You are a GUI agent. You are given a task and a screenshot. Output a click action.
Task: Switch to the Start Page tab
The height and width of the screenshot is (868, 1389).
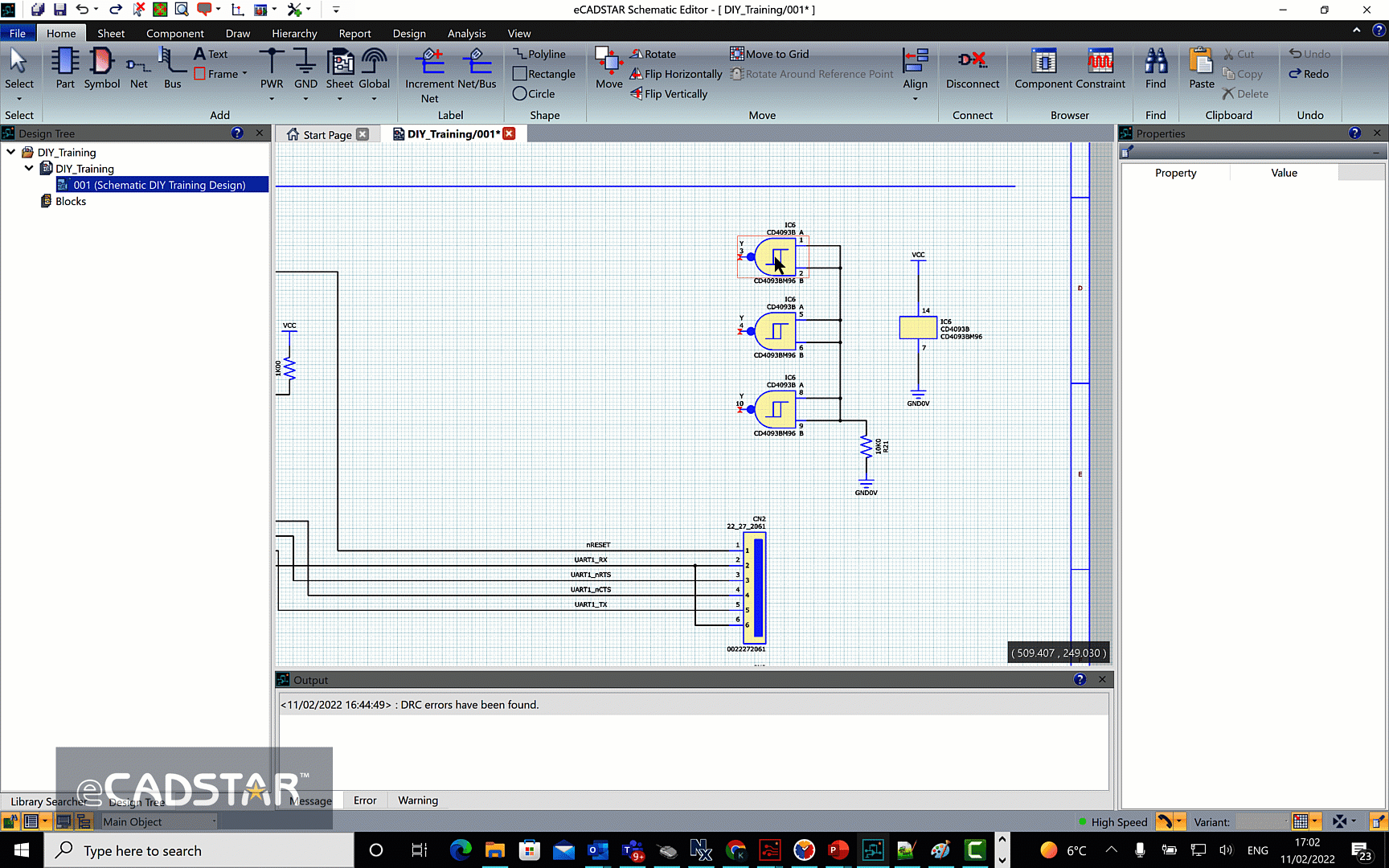coord(327,134)
